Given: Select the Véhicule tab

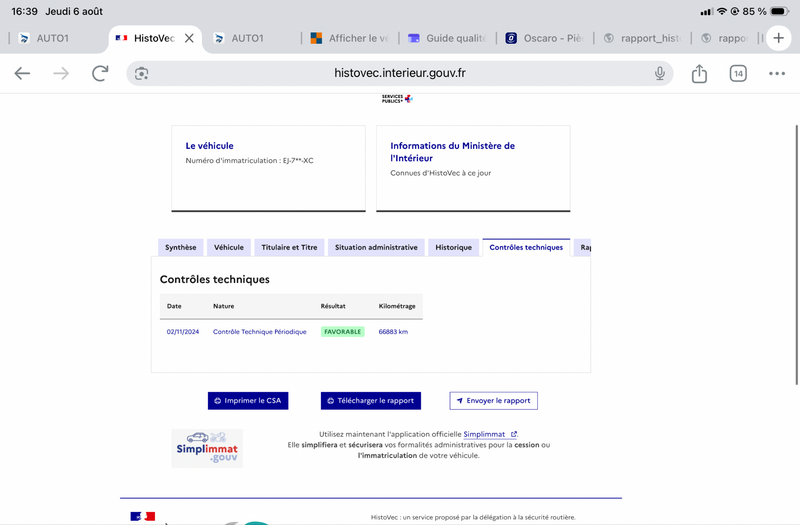Looking at the screenshot, I should coord(229,247).
